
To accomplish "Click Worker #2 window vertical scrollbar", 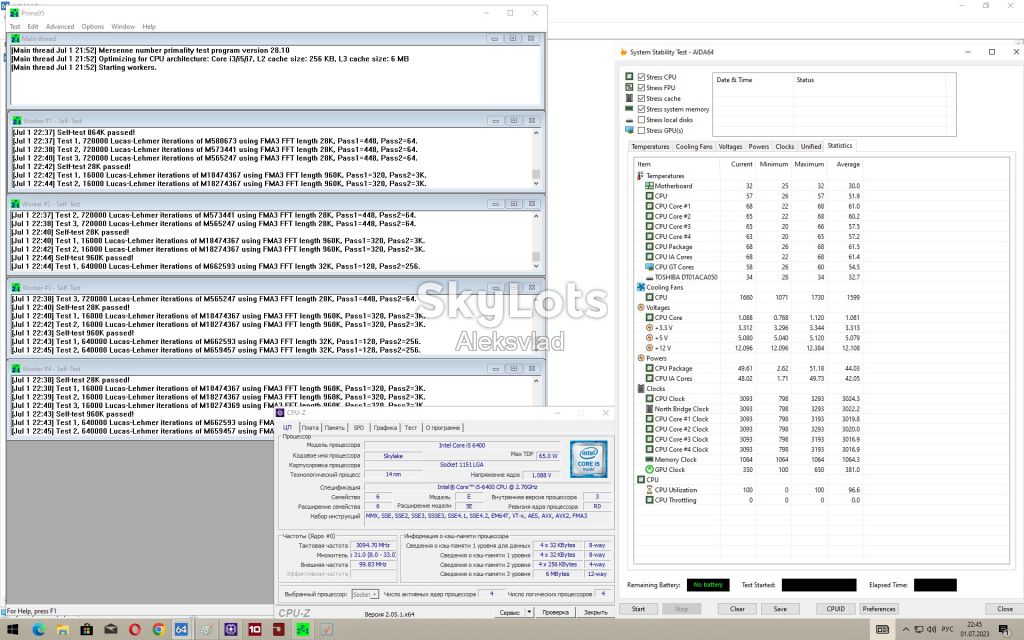I will point(536,241).
